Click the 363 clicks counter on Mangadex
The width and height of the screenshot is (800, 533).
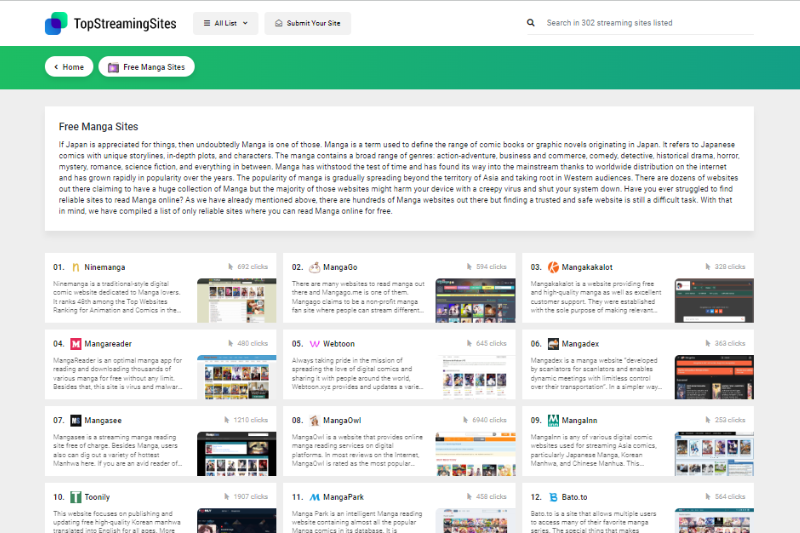pos(726,343)
